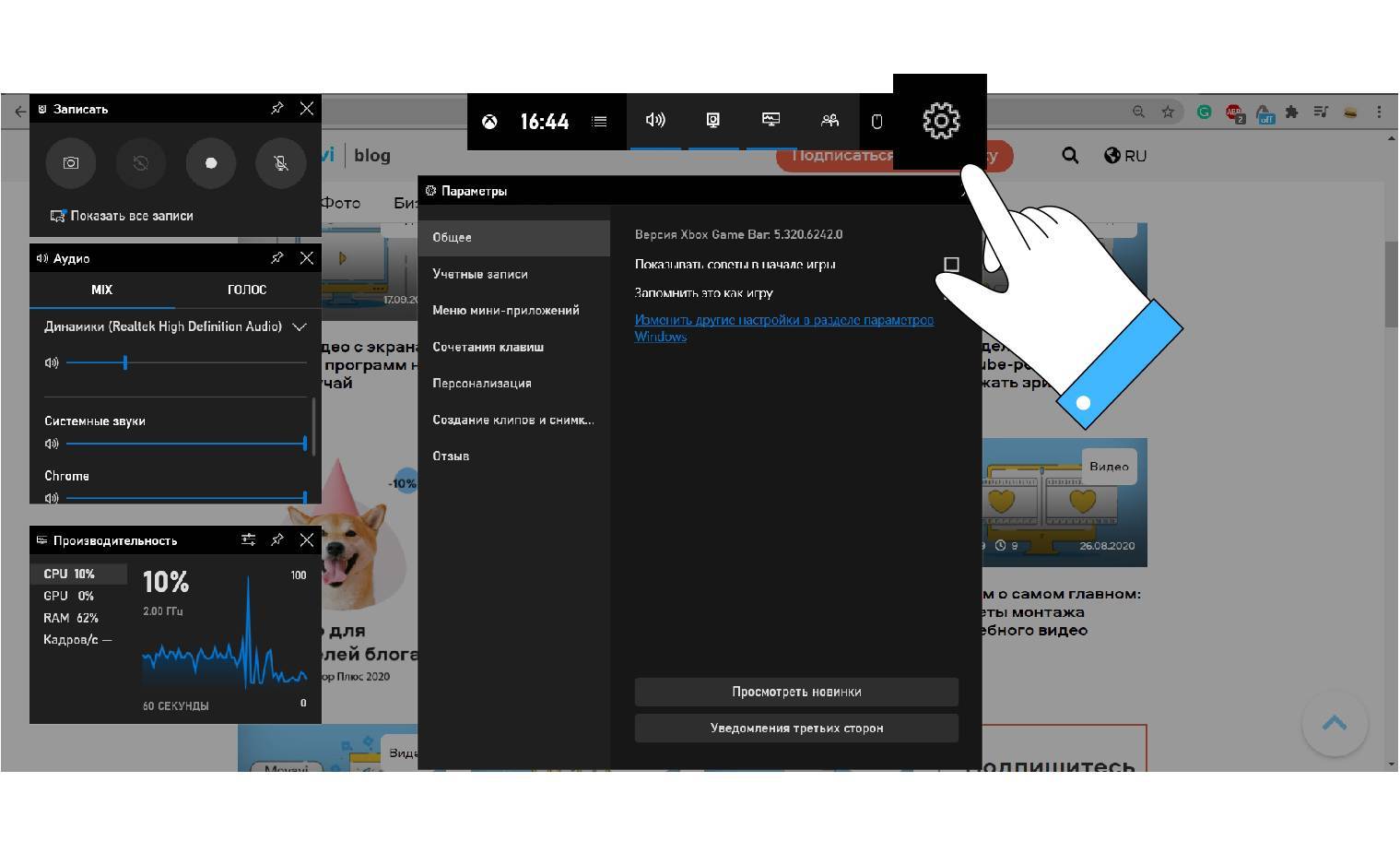Screen dimensions: 1400x865
Task: Expand the audio output device dropdown
Action: coord(300,326)
